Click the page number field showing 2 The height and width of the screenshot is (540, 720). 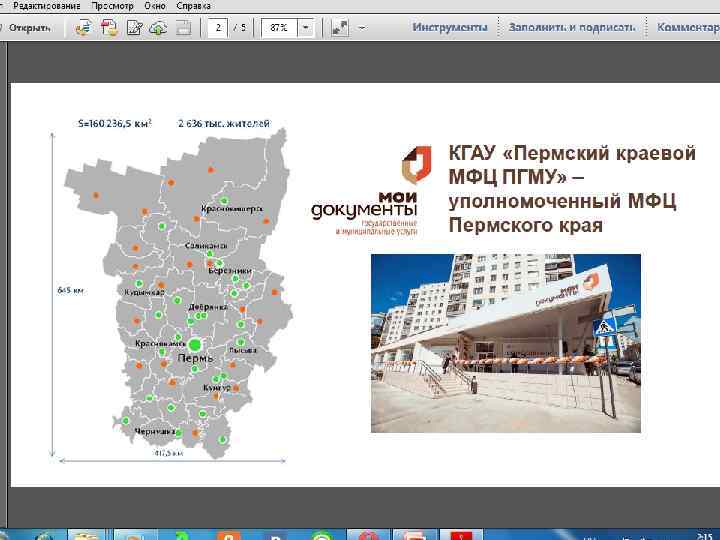pos(218,28)
